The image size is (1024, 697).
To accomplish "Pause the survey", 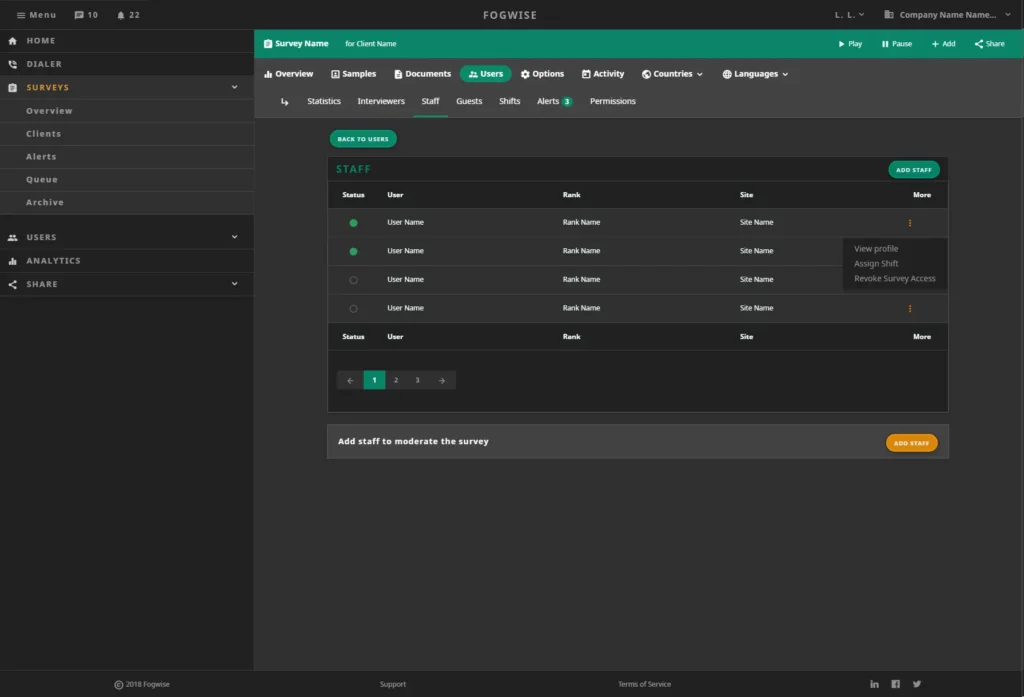I will click(897, 44).
